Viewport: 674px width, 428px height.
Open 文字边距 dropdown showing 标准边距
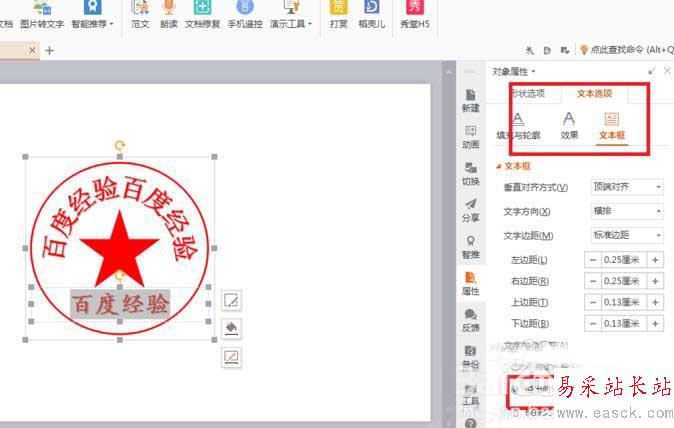click(x=627, y=235)
